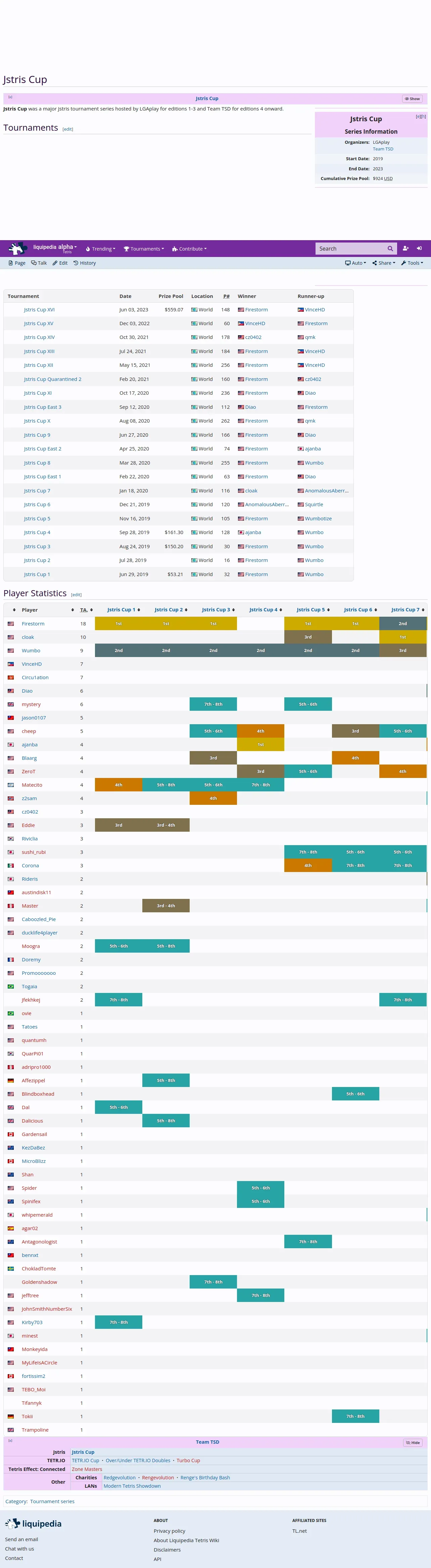Click the gold 1st cell for Firestorm Jstris Cup 1
The height and width of the screenshot is (1568, 431).
[x=118, y=624]
